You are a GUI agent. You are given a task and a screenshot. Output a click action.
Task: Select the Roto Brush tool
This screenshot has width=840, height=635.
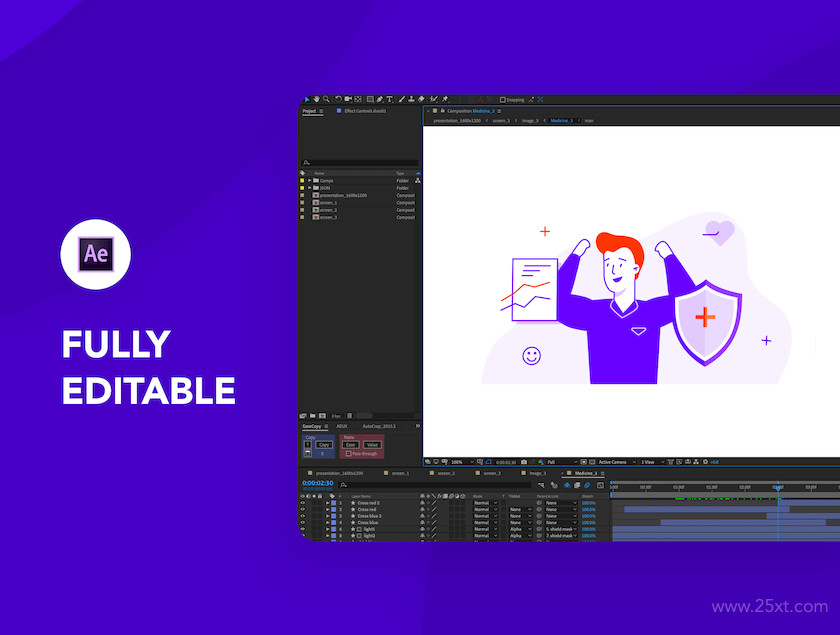433,99
